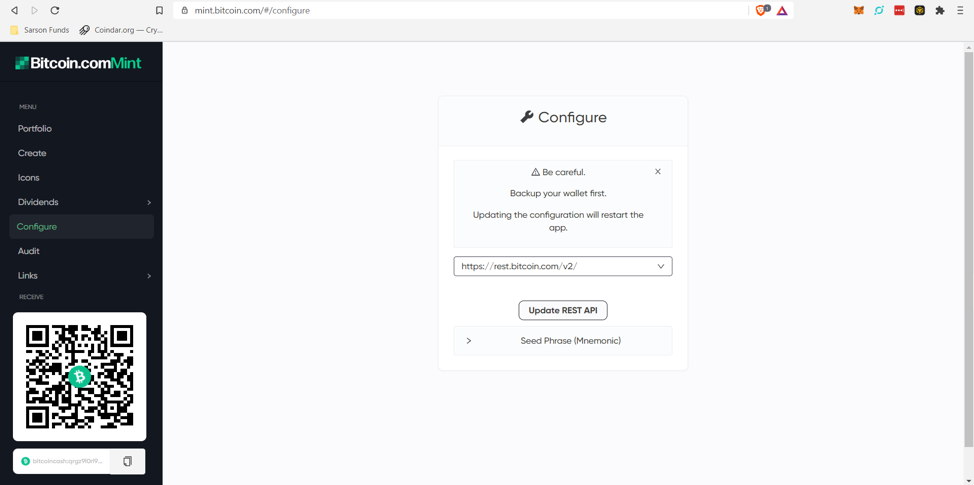
Task: Copy the Bitcoin Cash wallet address
Action: (x=127, y=461)
